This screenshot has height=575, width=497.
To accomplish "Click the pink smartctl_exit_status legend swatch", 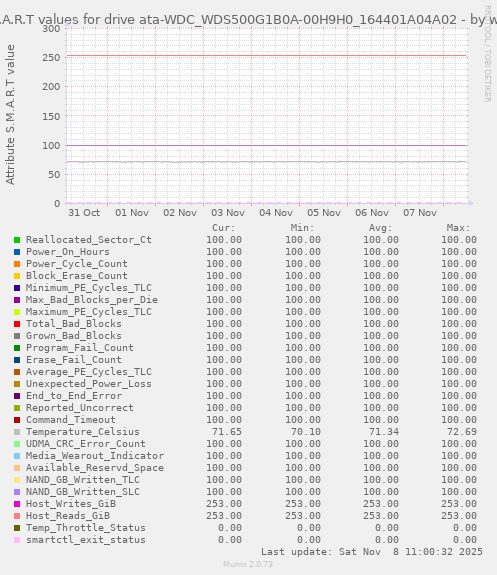I will [17, 540].
